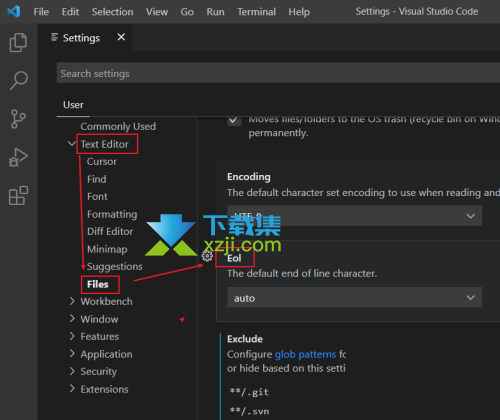Select Find under Text Editor
Image resolution: width=500 pixels, height=420 pixels.
97,179
